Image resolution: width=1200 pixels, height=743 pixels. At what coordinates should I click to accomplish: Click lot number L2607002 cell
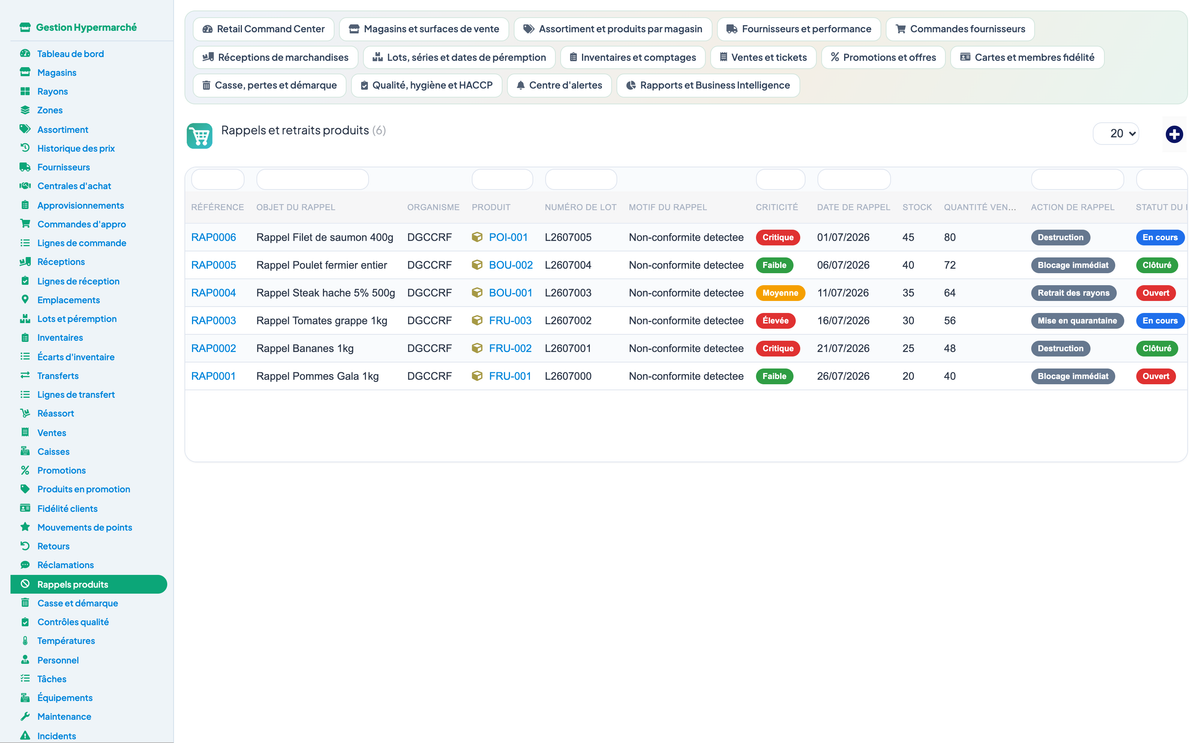point(568,321)
